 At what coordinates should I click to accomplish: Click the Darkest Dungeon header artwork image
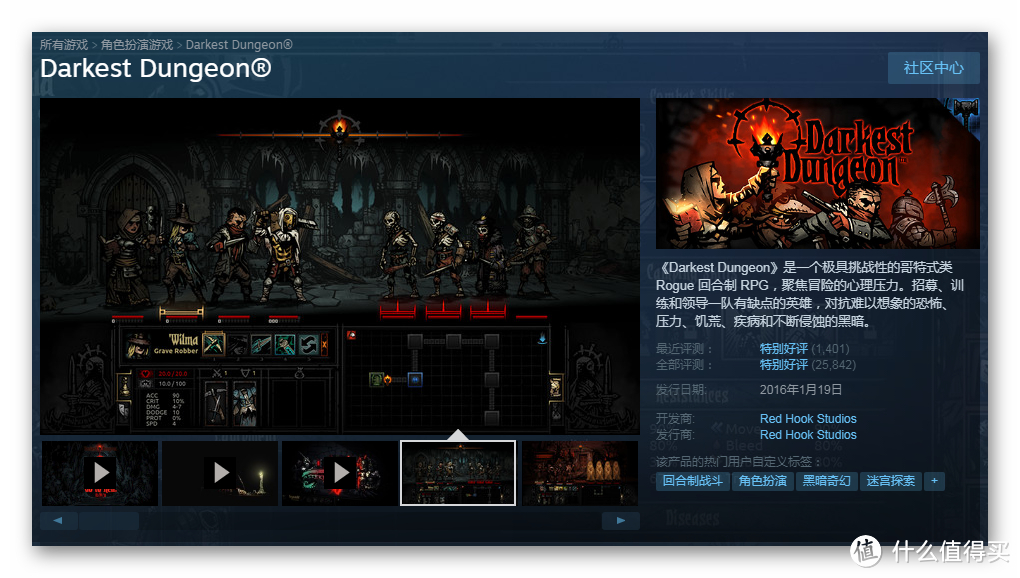pos(818,174)
